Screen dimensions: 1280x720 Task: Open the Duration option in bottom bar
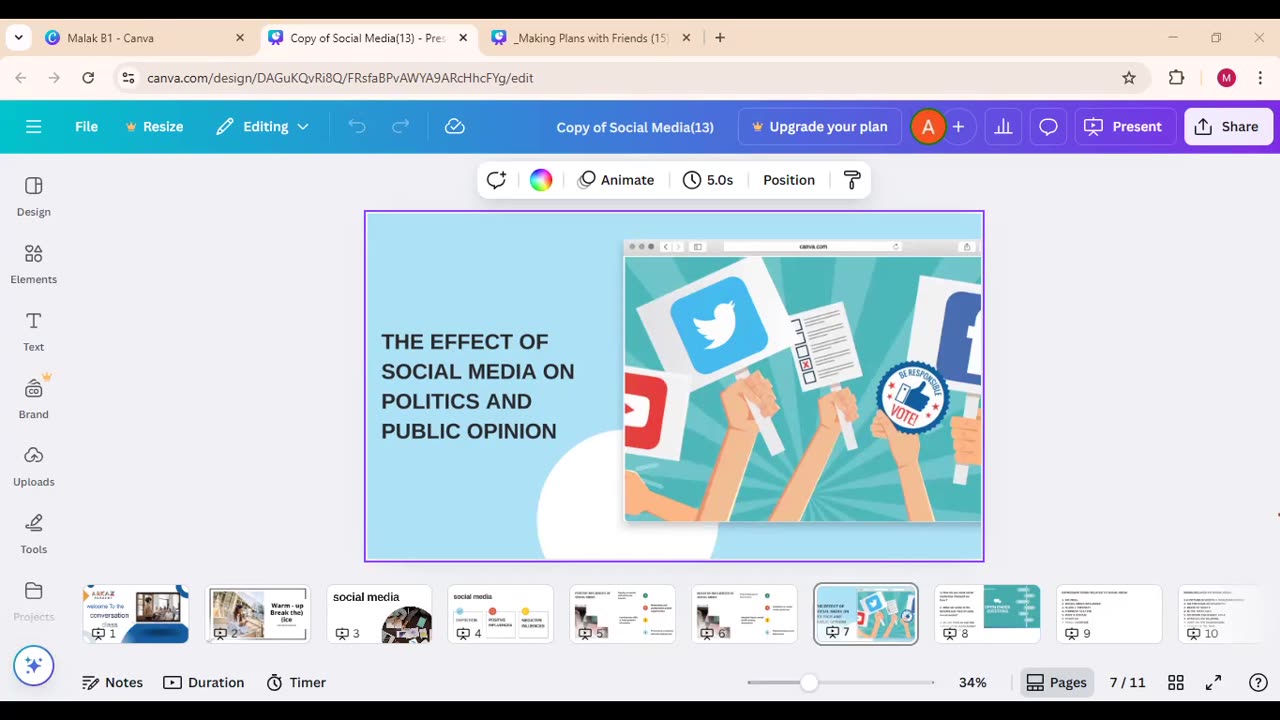pyautogui.click(x=204, y=683)
